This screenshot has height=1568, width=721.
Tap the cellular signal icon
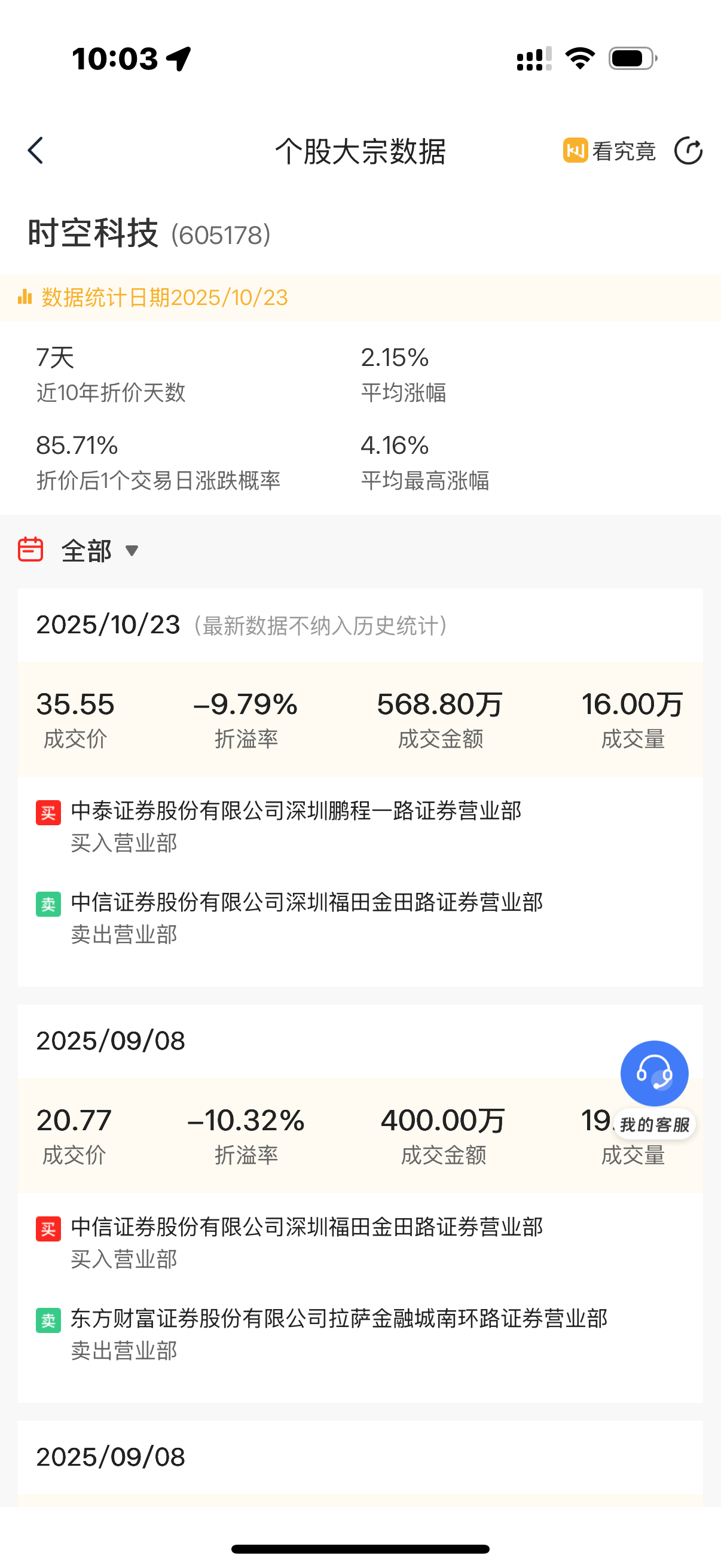[534, 59]
